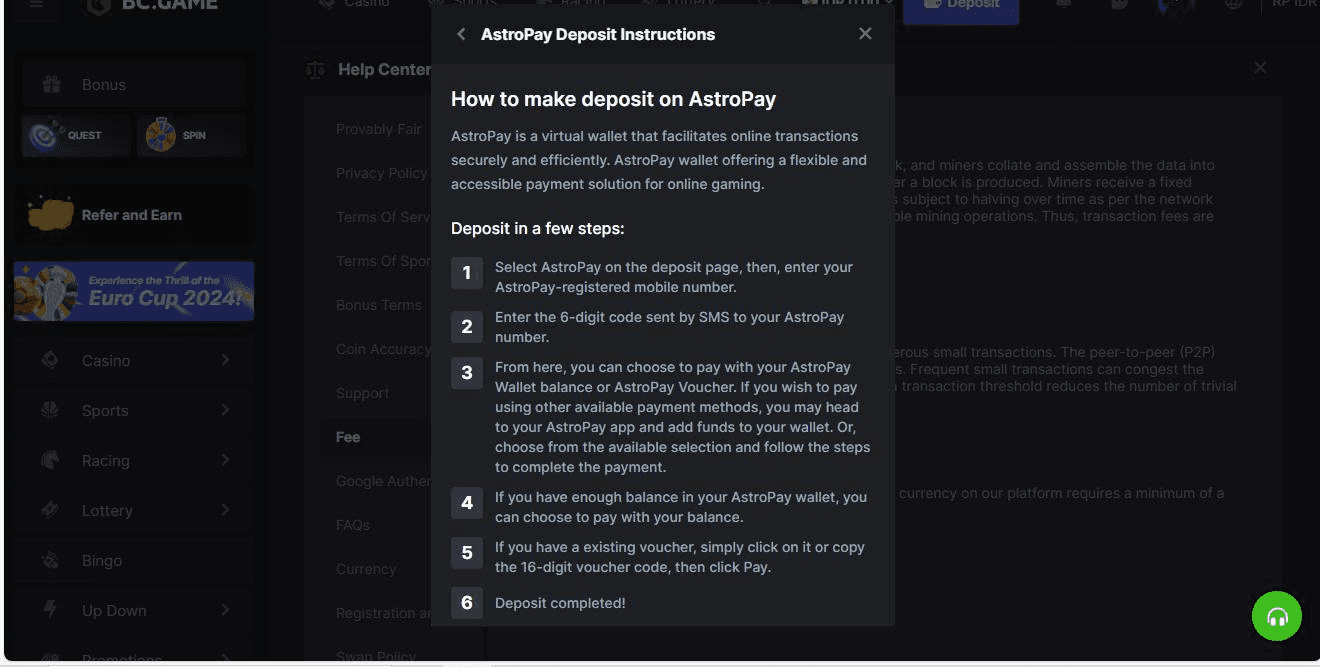Close the AstroPay instructions dialog
1320x667 pixels.
(865, 34)
